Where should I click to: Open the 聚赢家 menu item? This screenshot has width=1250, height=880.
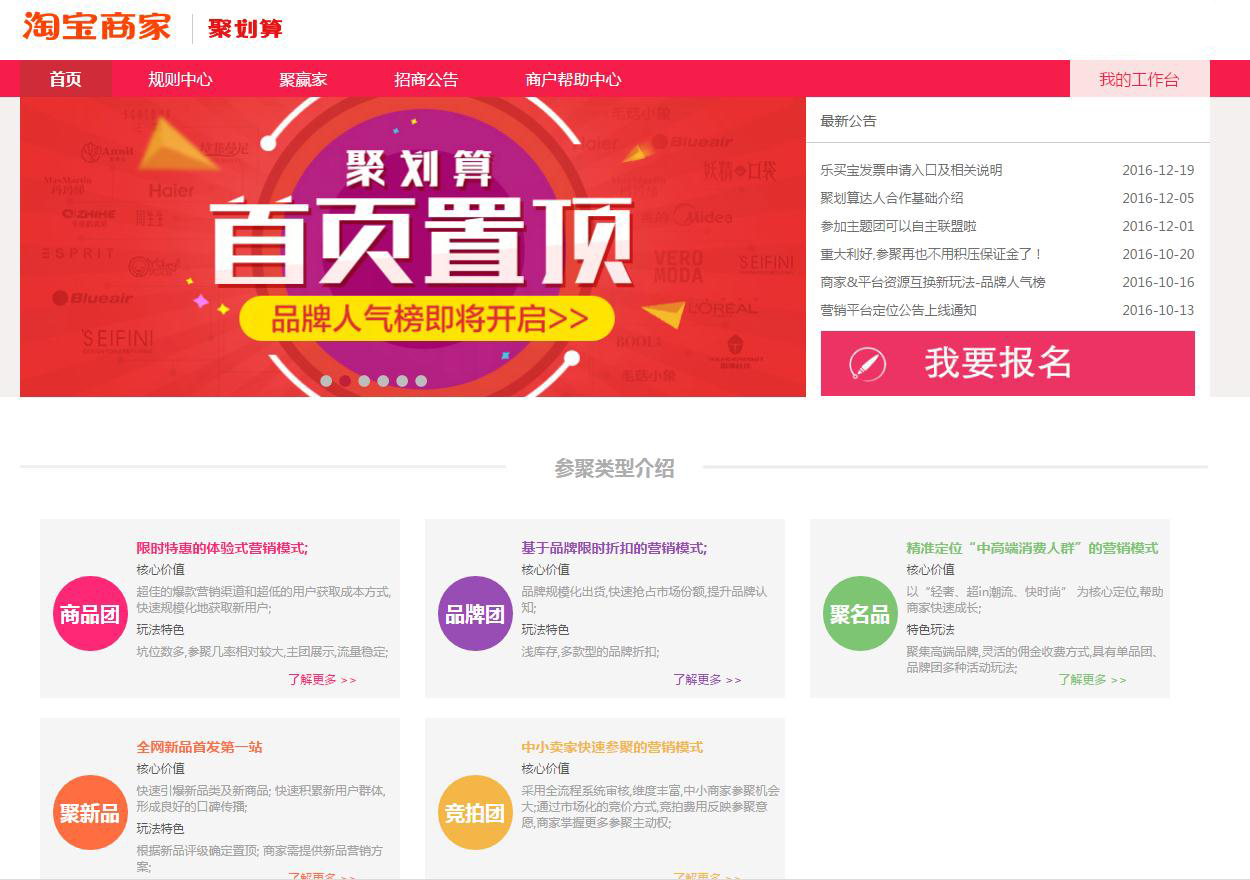pyautogui.click(x=304, y=79)
